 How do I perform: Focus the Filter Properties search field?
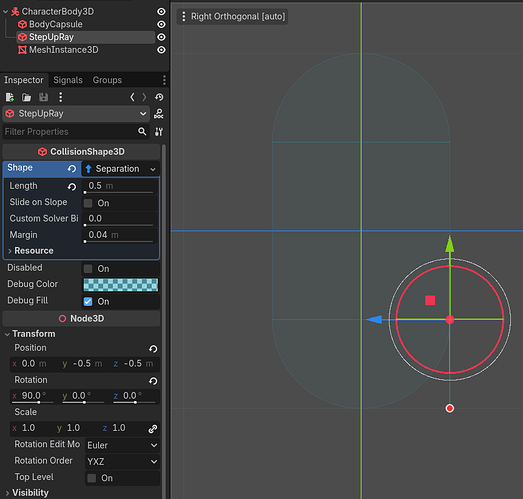point(70,132)
